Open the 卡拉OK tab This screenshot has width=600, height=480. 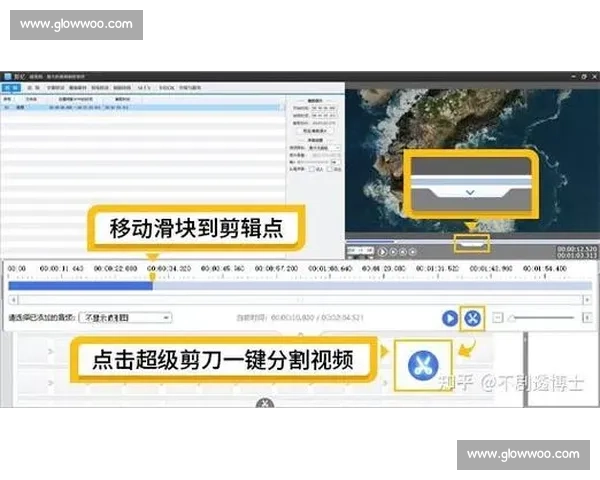pos(166,88)
